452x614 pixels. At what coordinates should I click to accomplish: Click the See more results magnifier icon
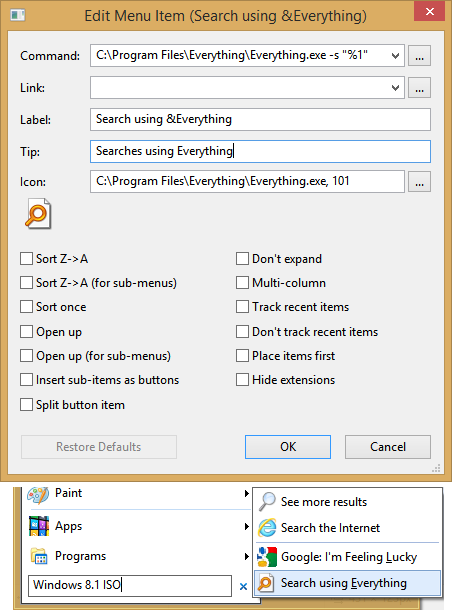click(x=268, y=502)
